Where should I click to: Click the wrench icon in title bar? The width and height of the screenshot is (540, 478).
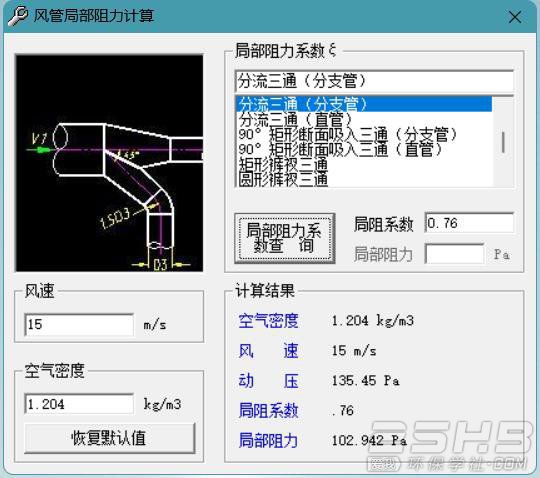[x=17, y=16]
